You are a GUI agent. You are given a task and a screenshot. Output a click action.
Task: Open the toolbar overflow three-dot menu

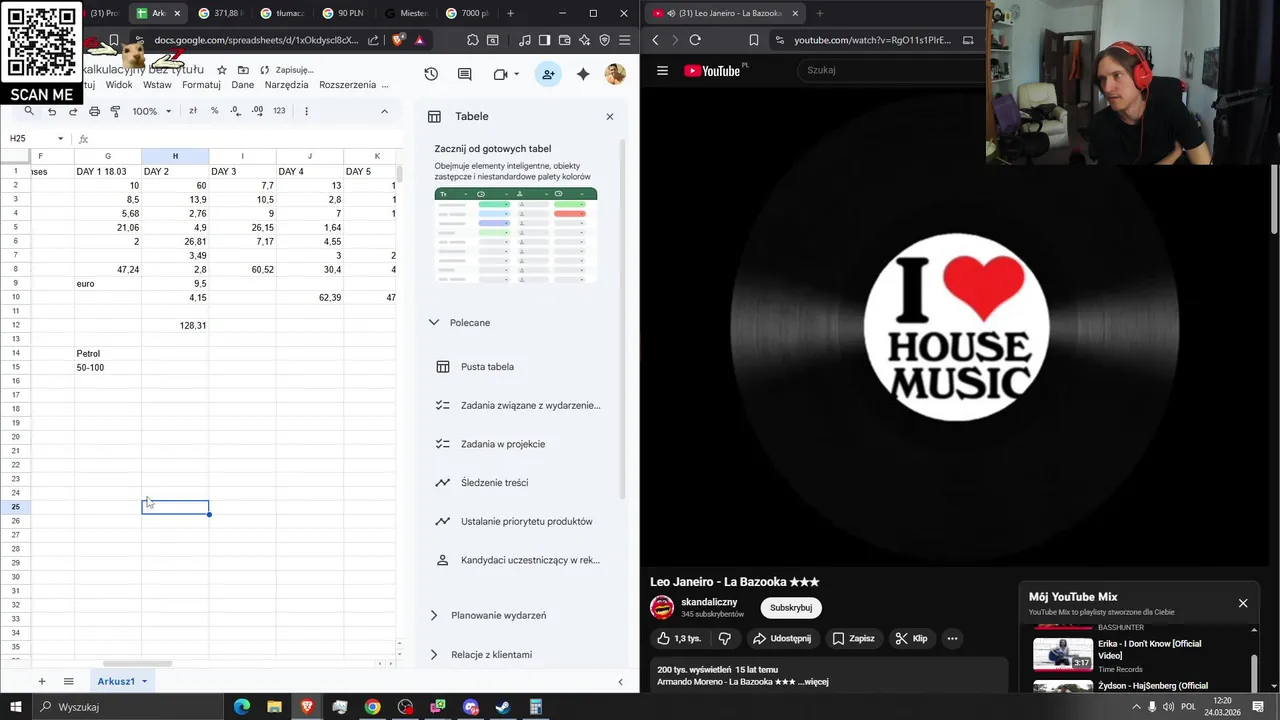tap(306, 111)
